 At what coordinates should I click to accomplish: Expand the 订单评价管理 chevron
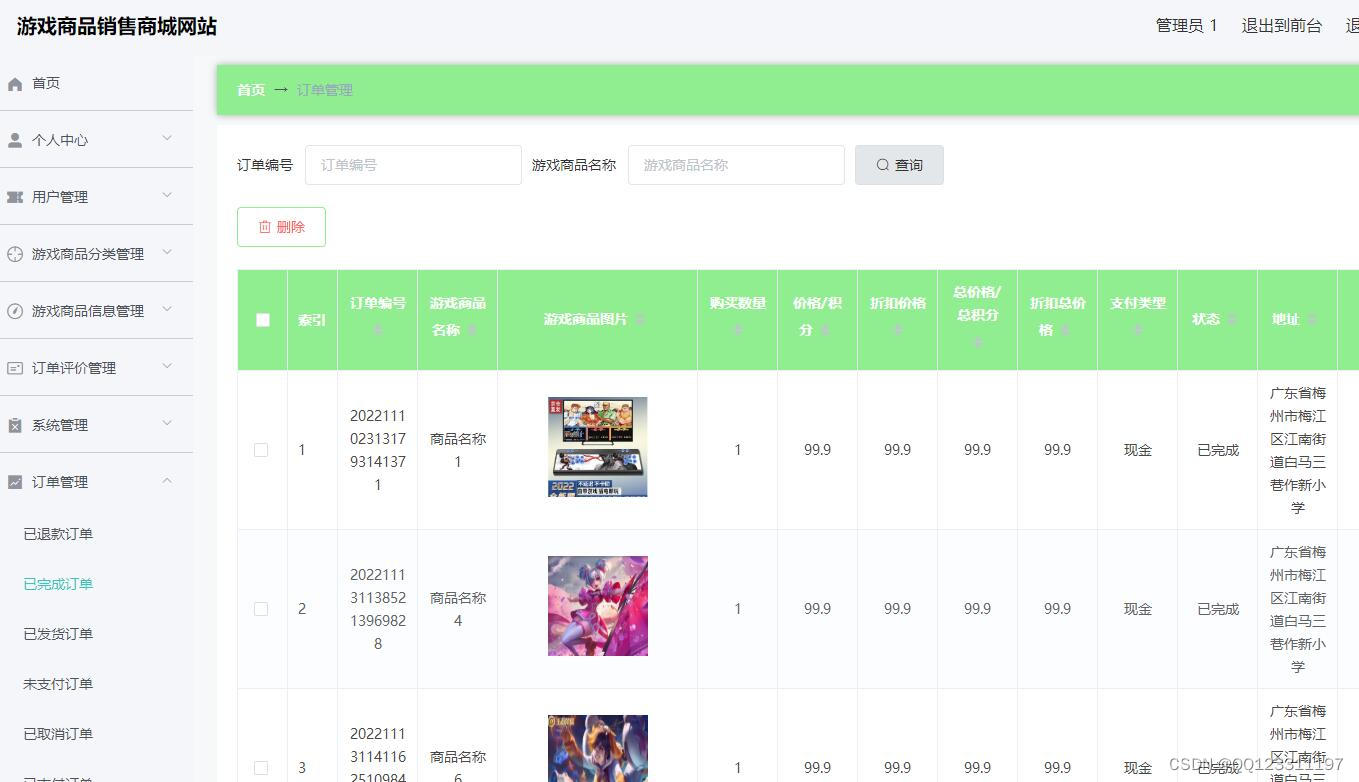(x=167, y=367)
